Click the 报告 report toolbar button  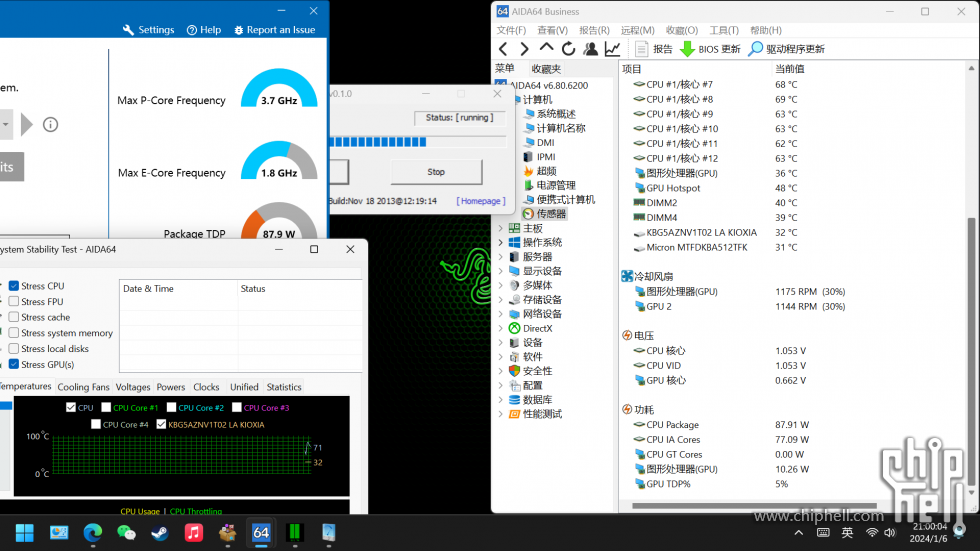point(654,49)
